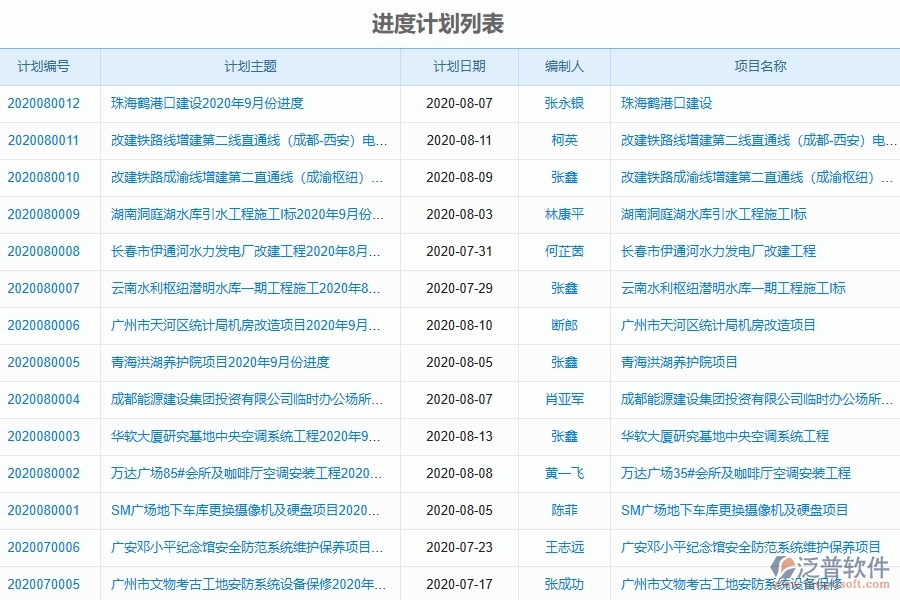Click the 长春市伊通河水力发电厂改建工程 project link
The width and height of the screenshot is (900, 600).
(x=718, y=251)
